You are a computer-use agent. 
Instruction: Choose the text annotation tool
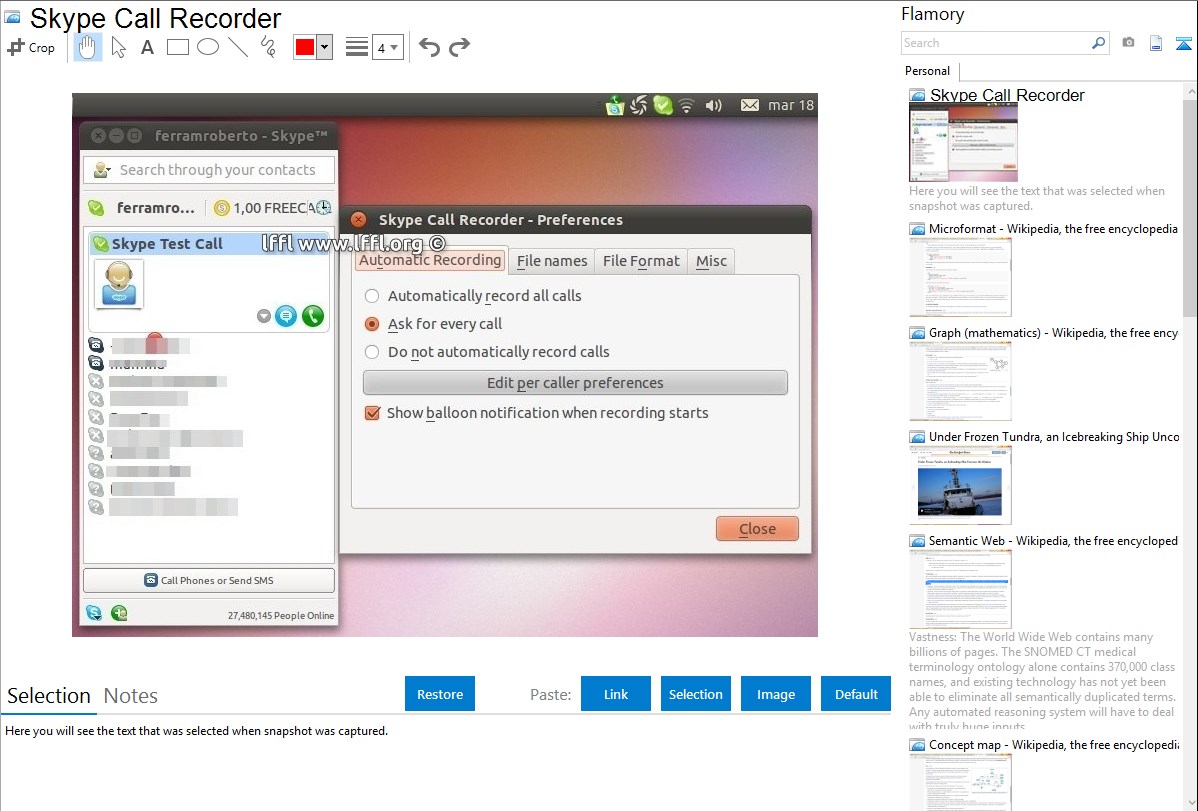[147, 47]
